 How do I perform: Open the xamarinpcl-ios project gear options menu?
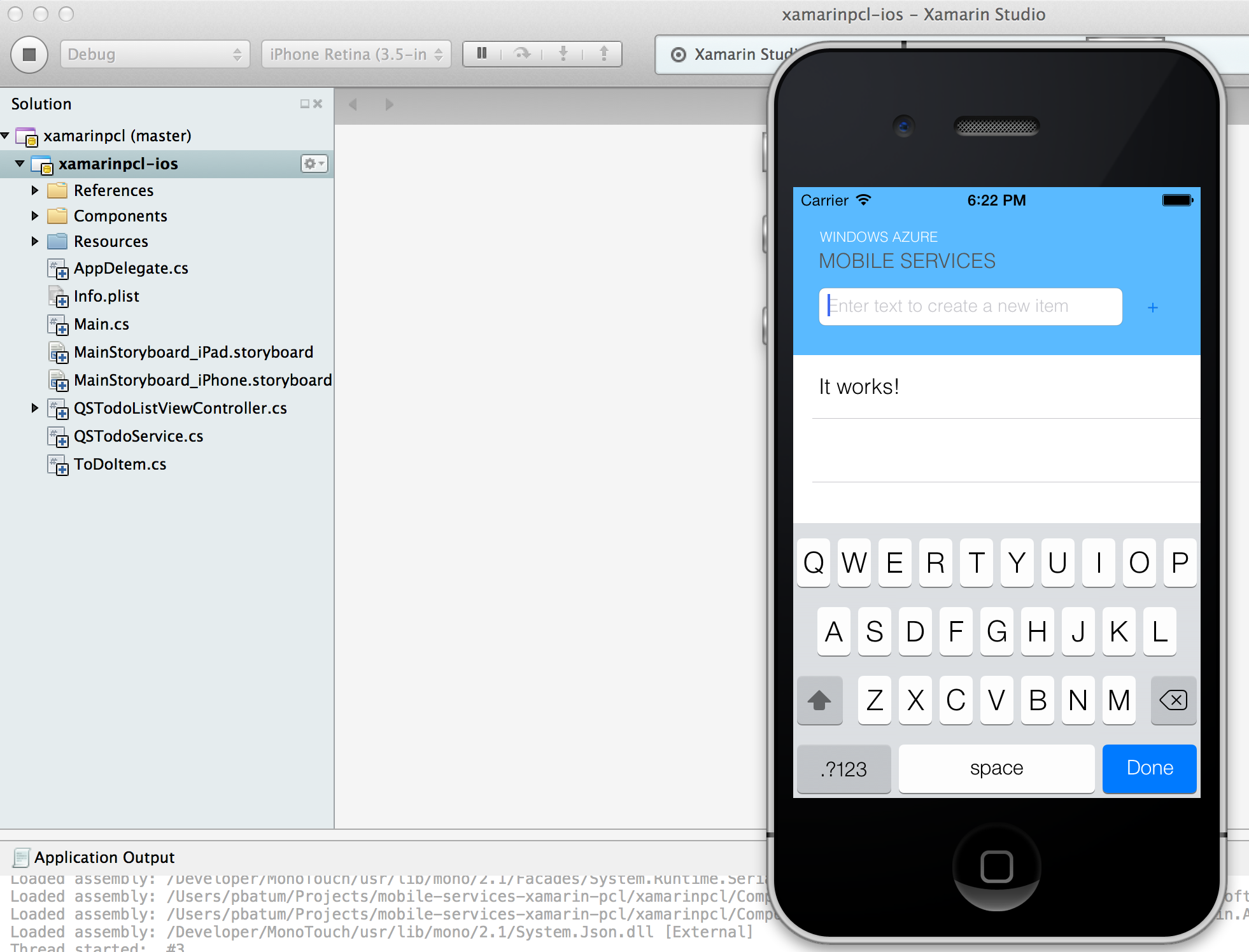tap(314, 164)
